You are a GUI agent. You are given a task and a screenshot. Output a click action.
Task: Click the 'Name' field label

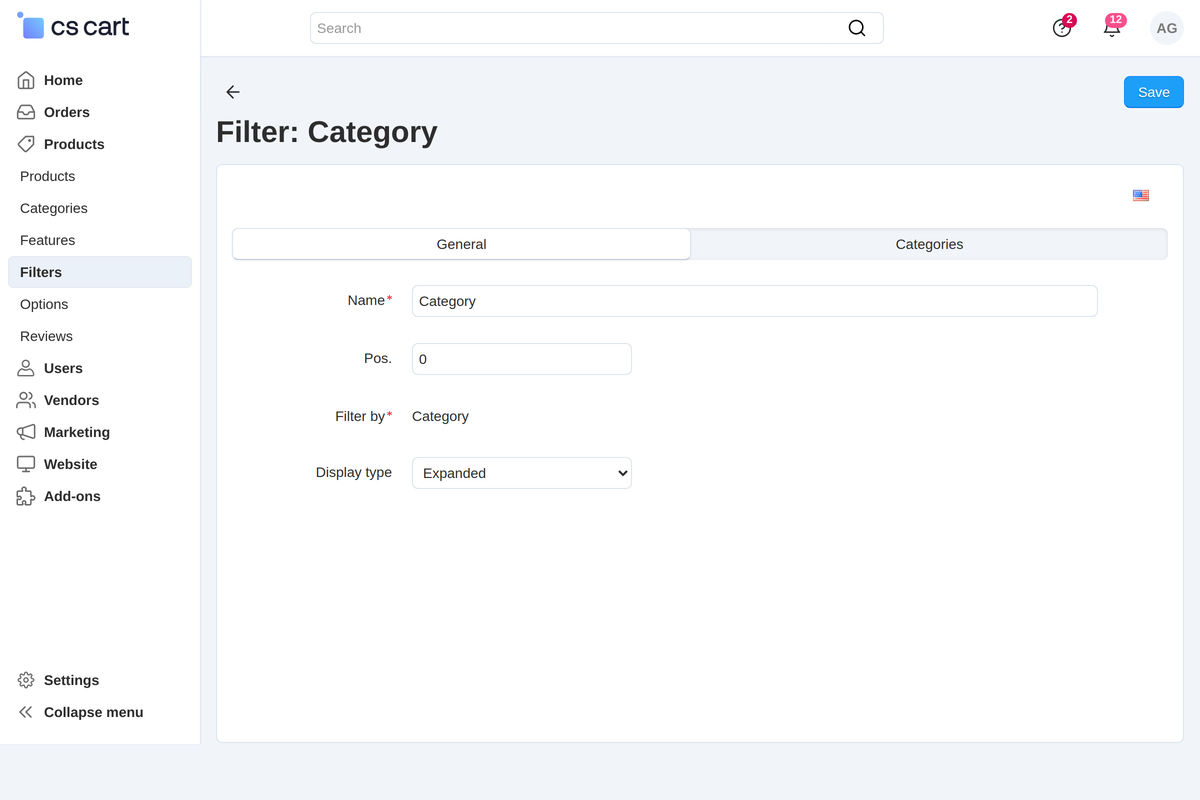point(366,300)
